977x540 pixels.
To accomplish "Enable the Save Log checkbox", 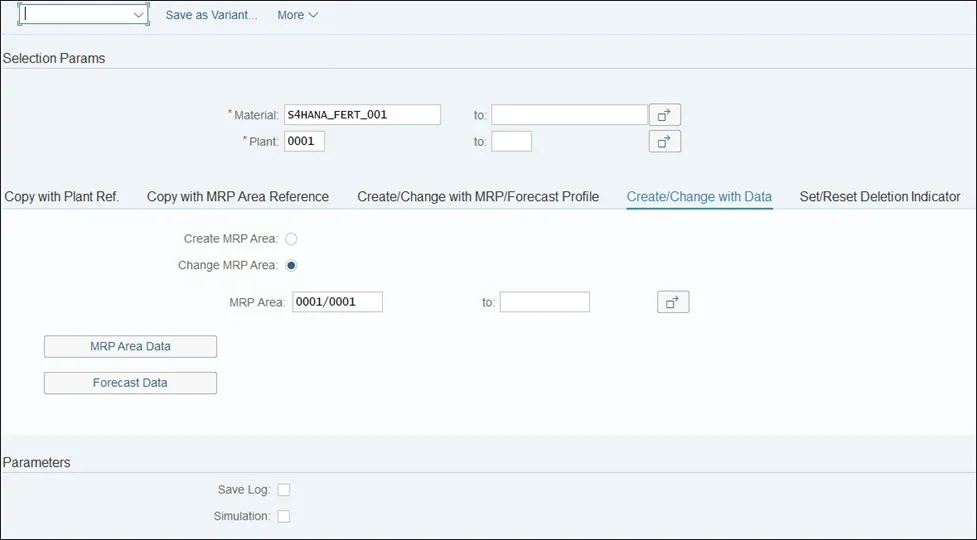I will click(x=284, y=490).
